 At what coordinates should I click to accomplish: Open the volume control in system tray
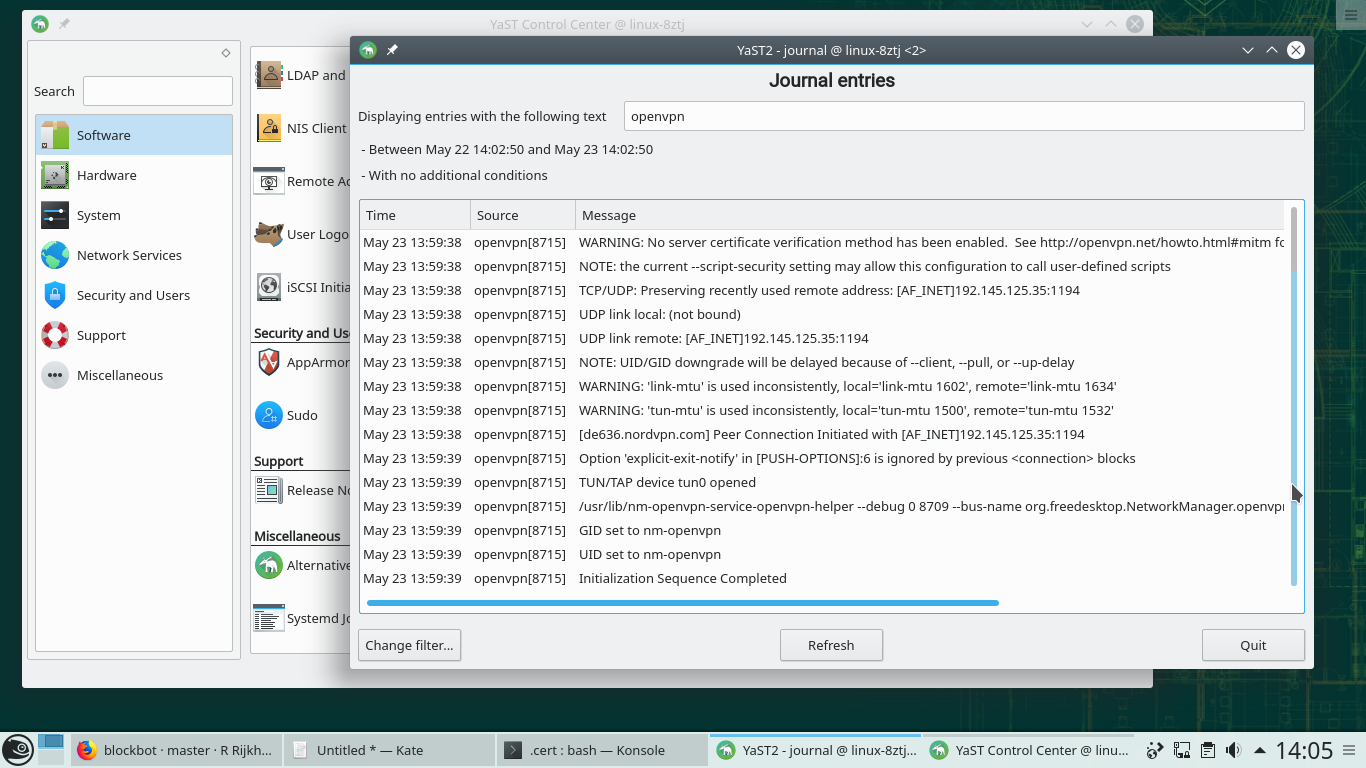1233,750
